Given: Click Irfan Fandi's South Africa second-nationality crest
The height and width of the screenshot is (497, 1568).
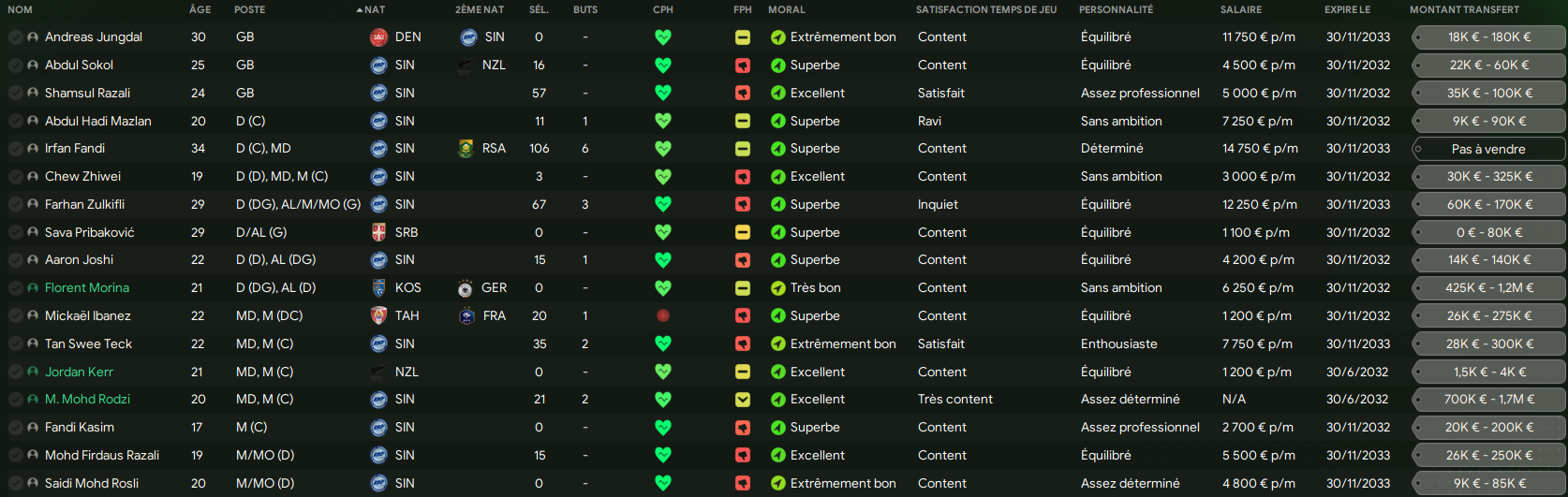Looking at the screenshot, I should (466, 149).
